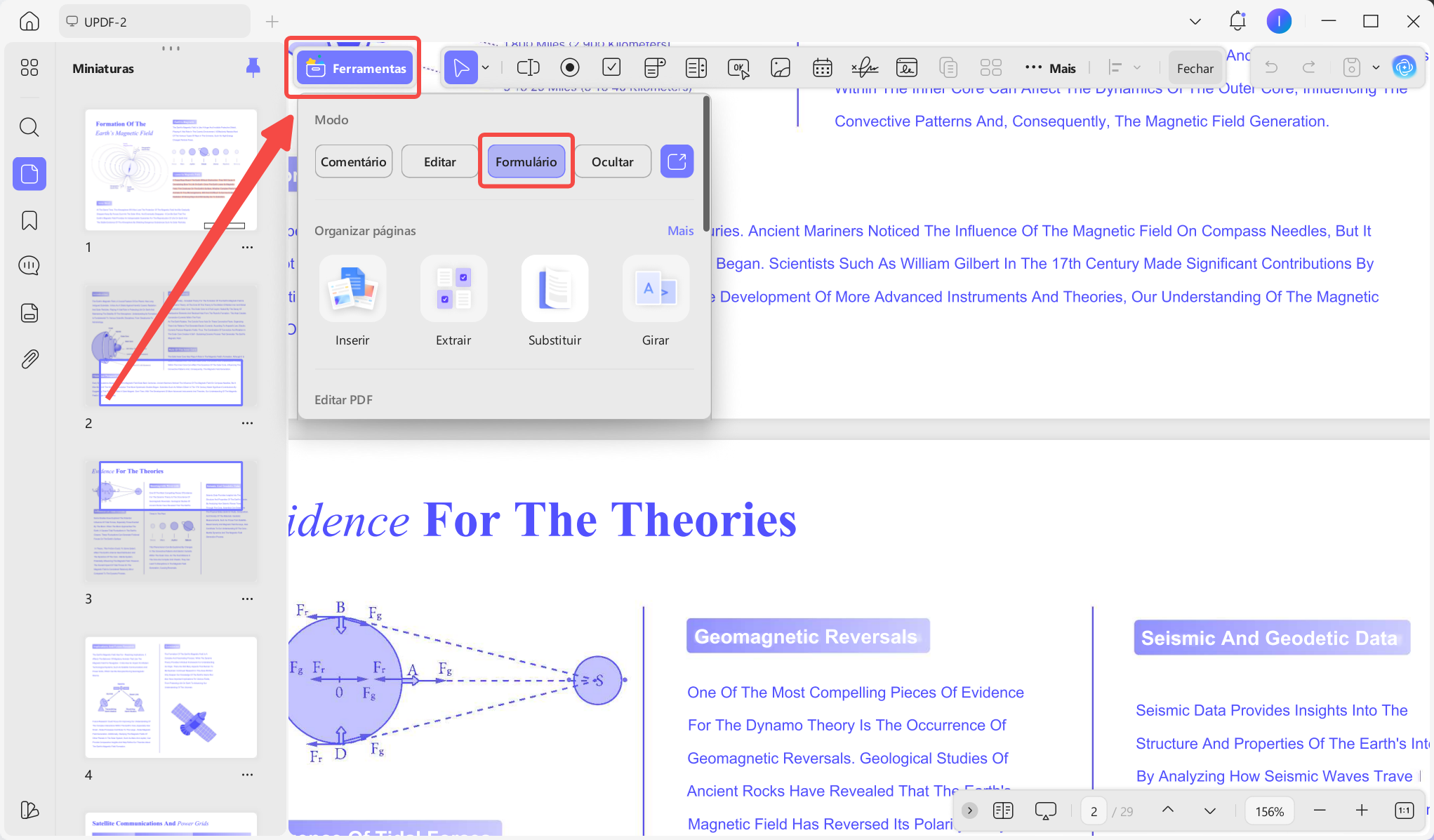Open the bottom sidebar layers icon

tap(29, 810)
